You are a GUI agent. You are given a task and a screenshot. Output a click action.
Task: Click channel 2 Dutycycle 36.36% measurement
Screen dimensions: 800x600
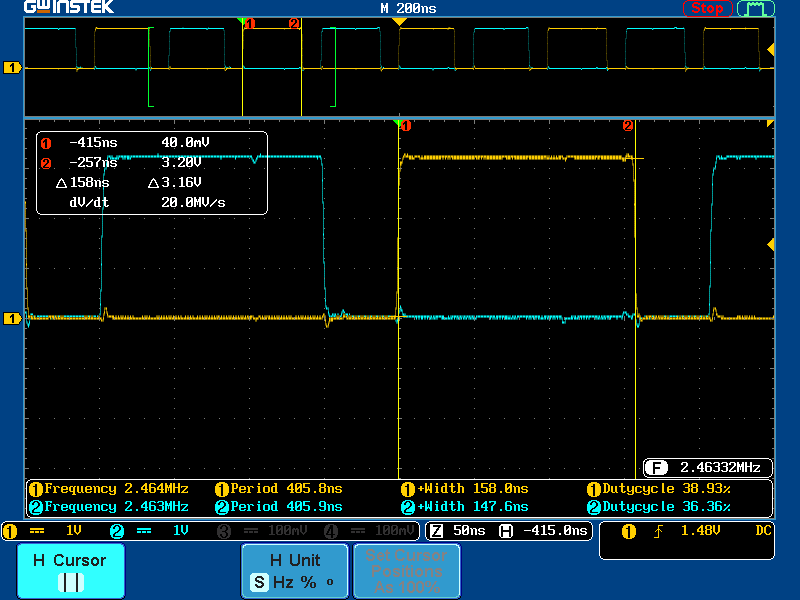click(x=659, y=507)
